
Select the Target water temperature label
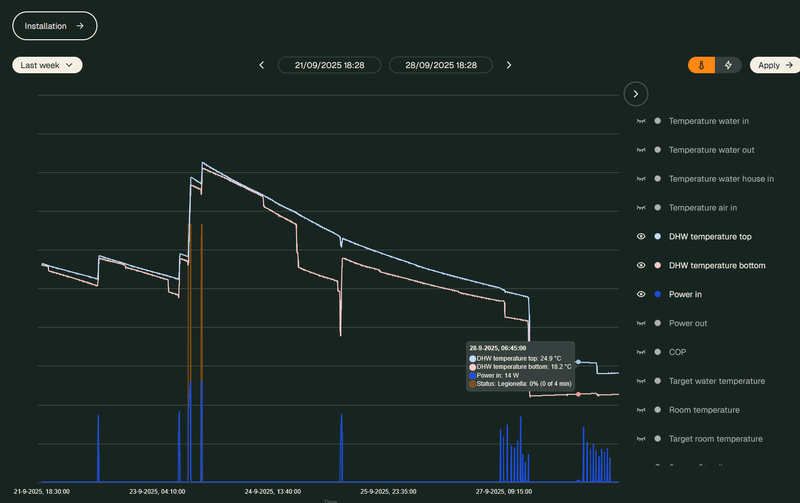click(x=717, y=381)
